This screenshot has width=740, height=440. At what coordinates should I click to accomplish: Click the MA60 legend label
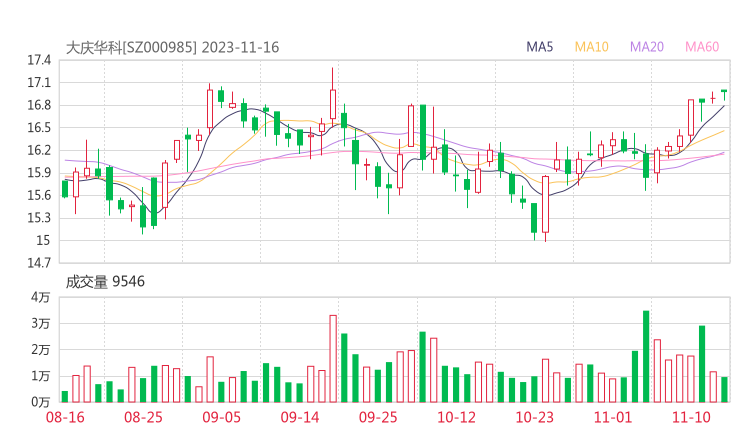click(x=702, y=47)
